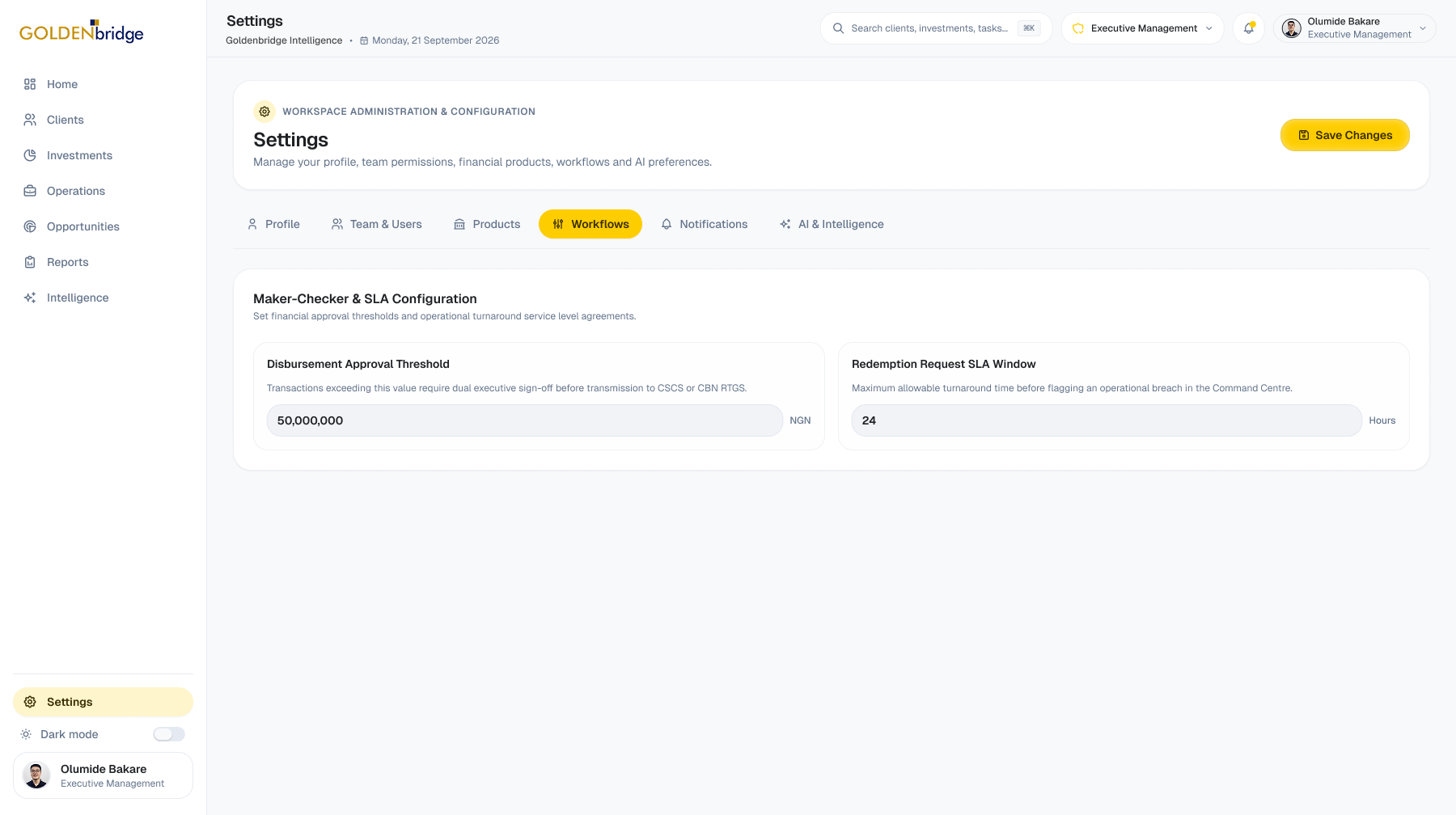Click the "Maker-Checker & SLA Configuration" heading
The image size is (1456, 815).
365,298
